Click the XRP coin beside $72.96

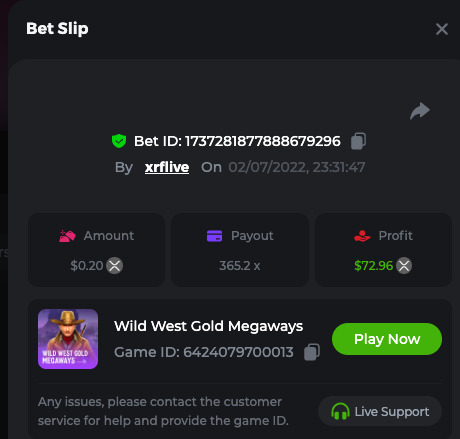pyautogui.click(x=404, y=266)
